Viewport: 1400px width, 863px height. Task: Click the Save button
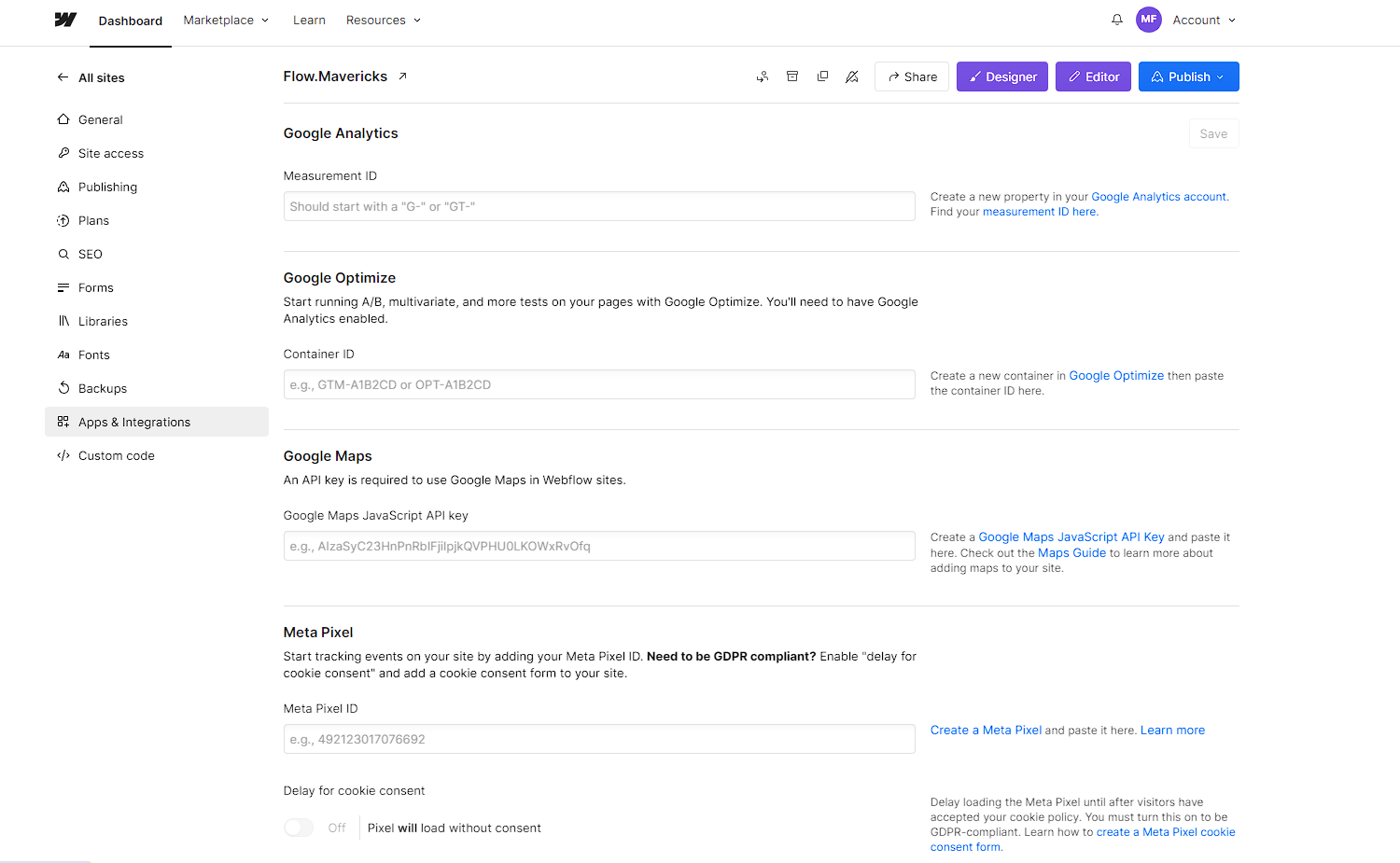pos(1213,133)
